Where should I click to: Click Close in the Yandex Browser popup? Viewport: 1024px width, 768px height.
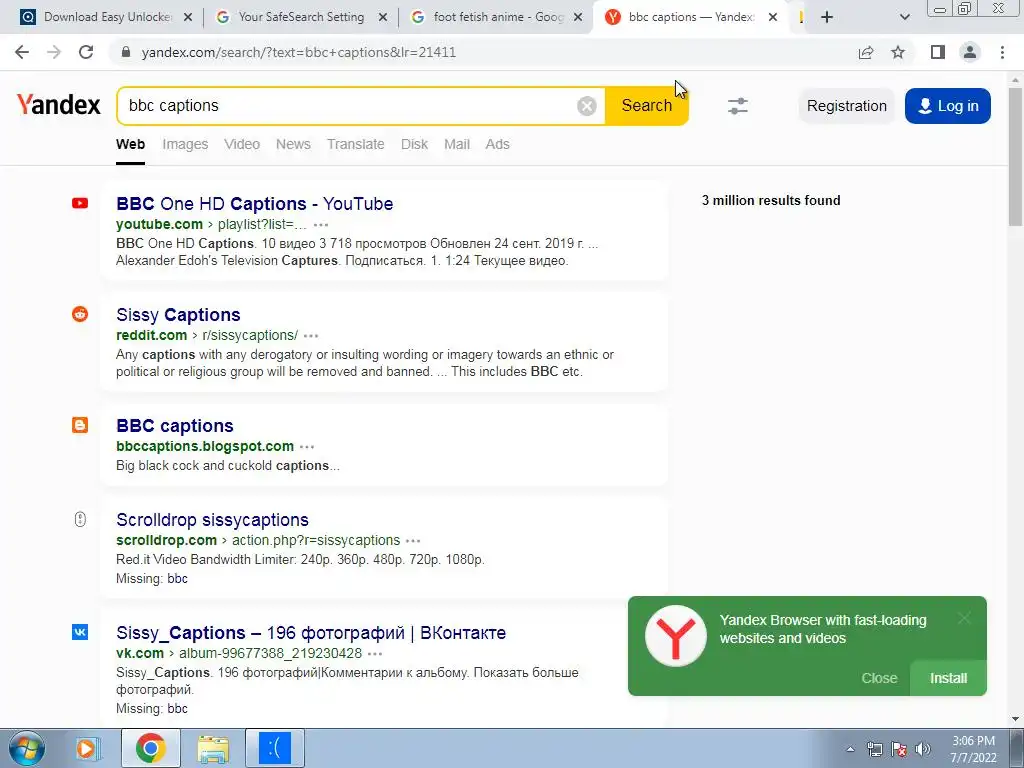coord(879,679)
